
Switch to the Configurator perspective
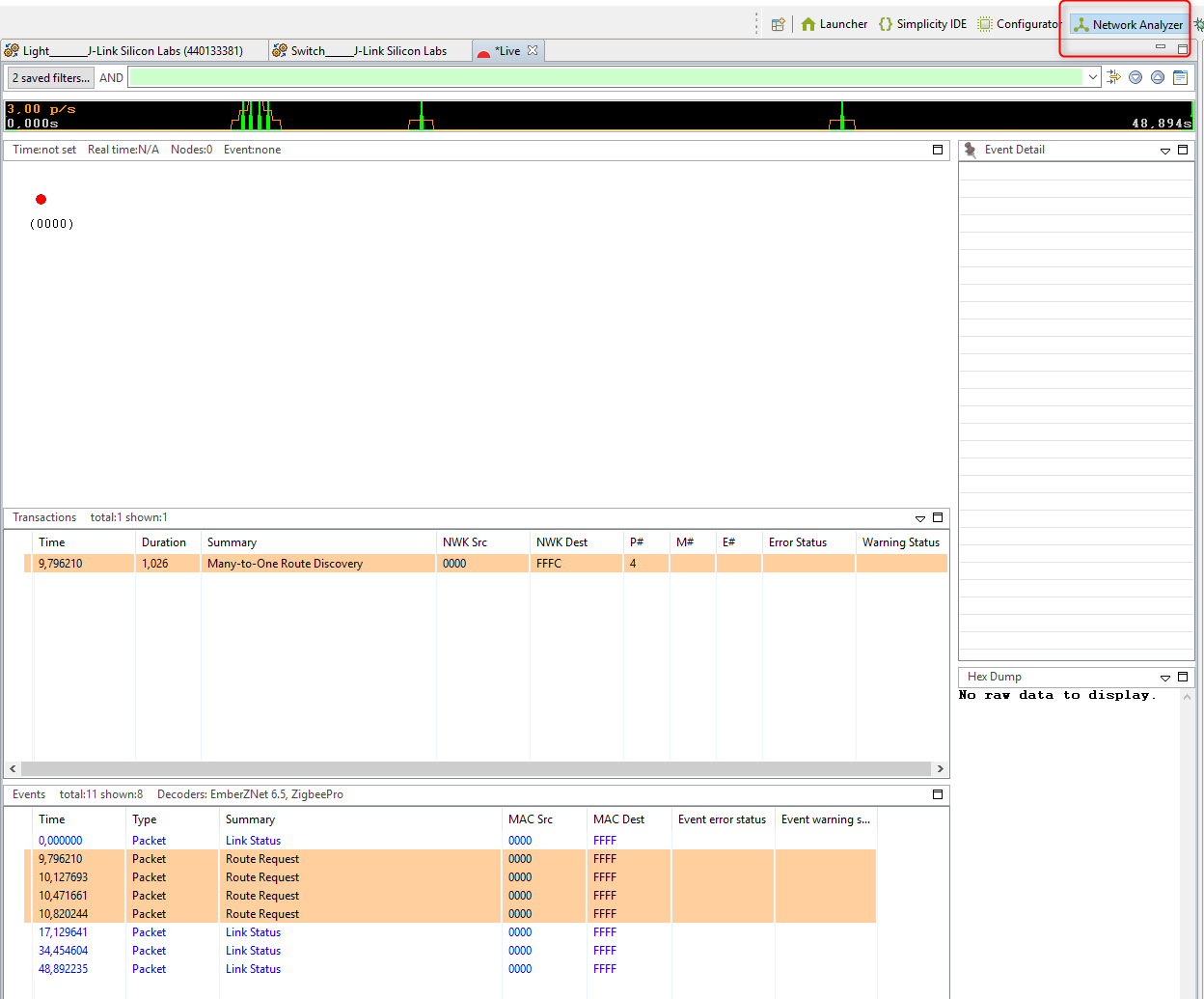click(x=1020, y=24)
